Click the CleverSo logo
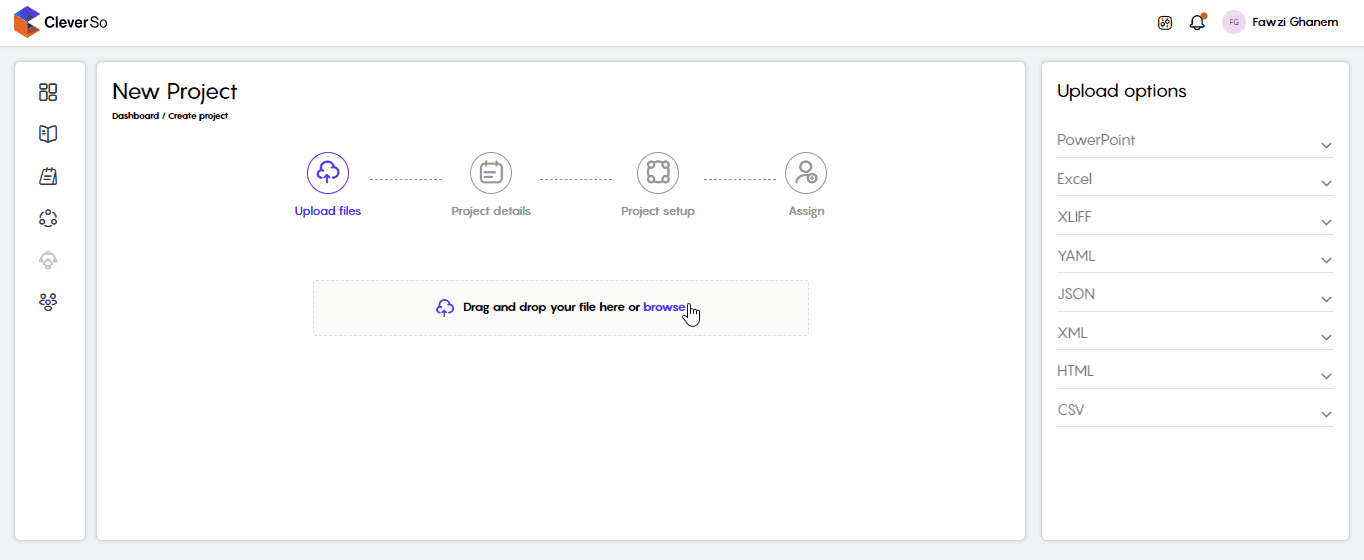Viewport: 1364px width, 560px height. [61, 22]
